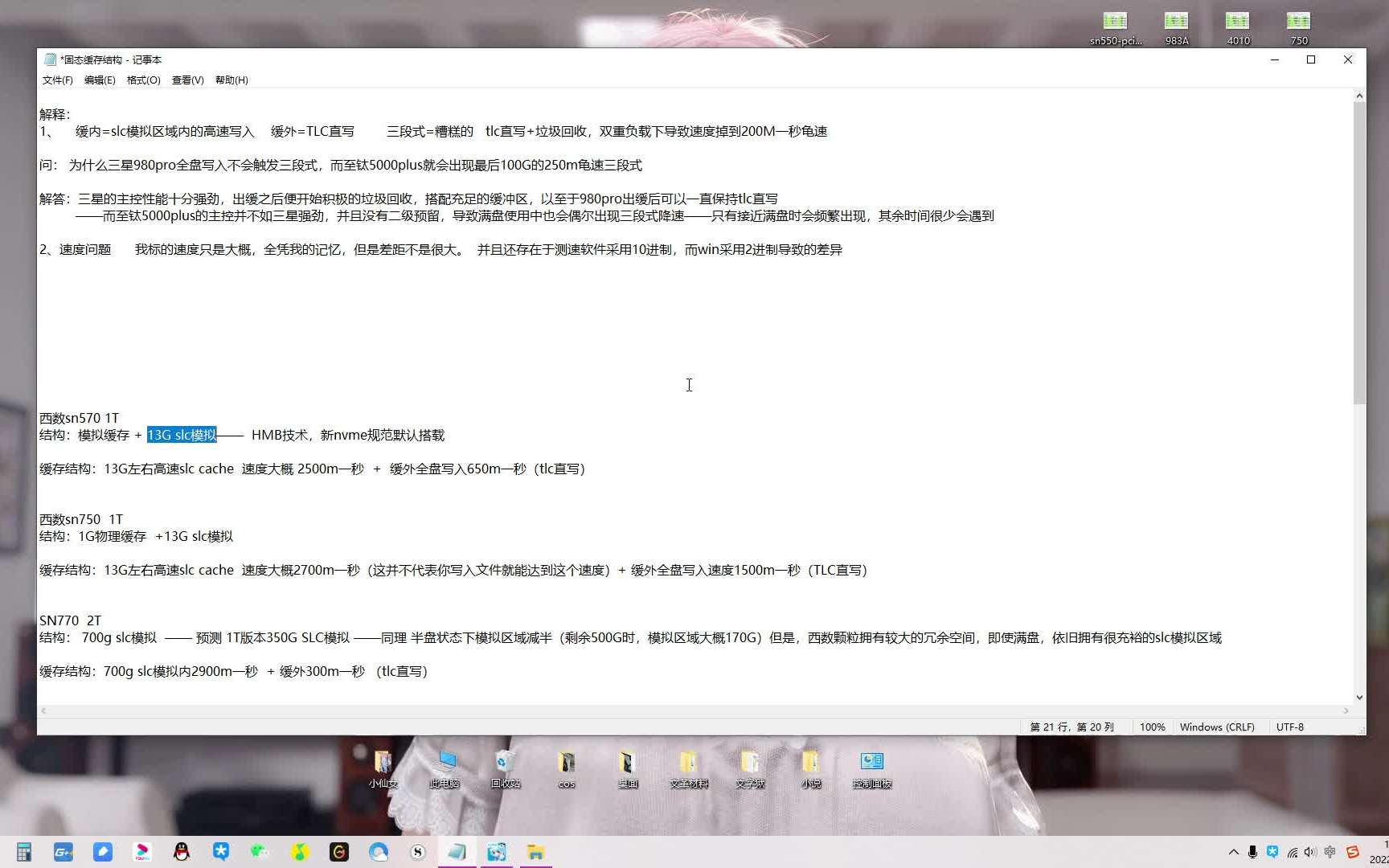This screenshot has width=1389, height=868.
Task: Click the Sogou input method tray icon
Action: (1352, 852)
